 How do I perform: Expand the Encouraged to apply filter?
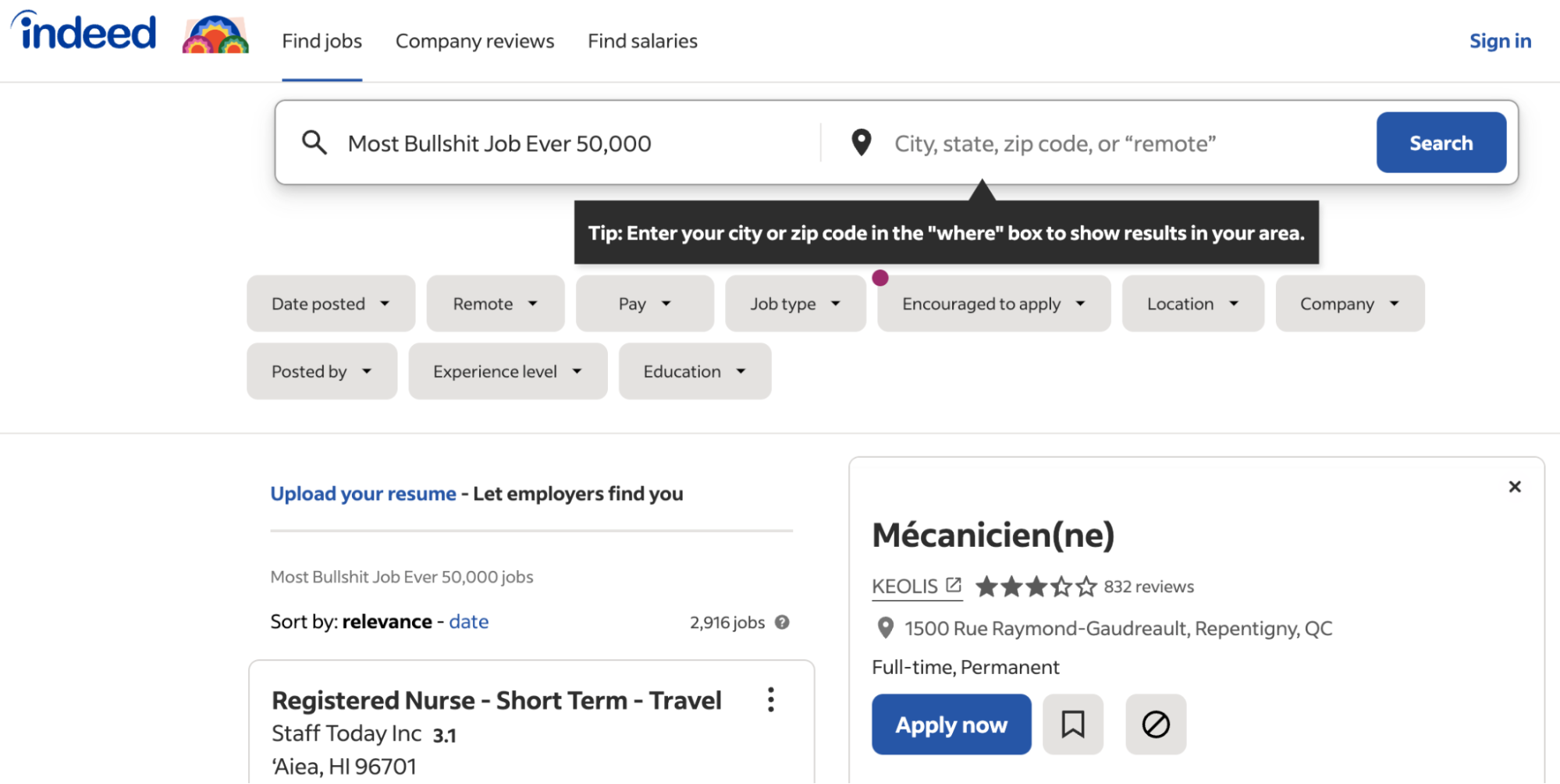[993, 303]
